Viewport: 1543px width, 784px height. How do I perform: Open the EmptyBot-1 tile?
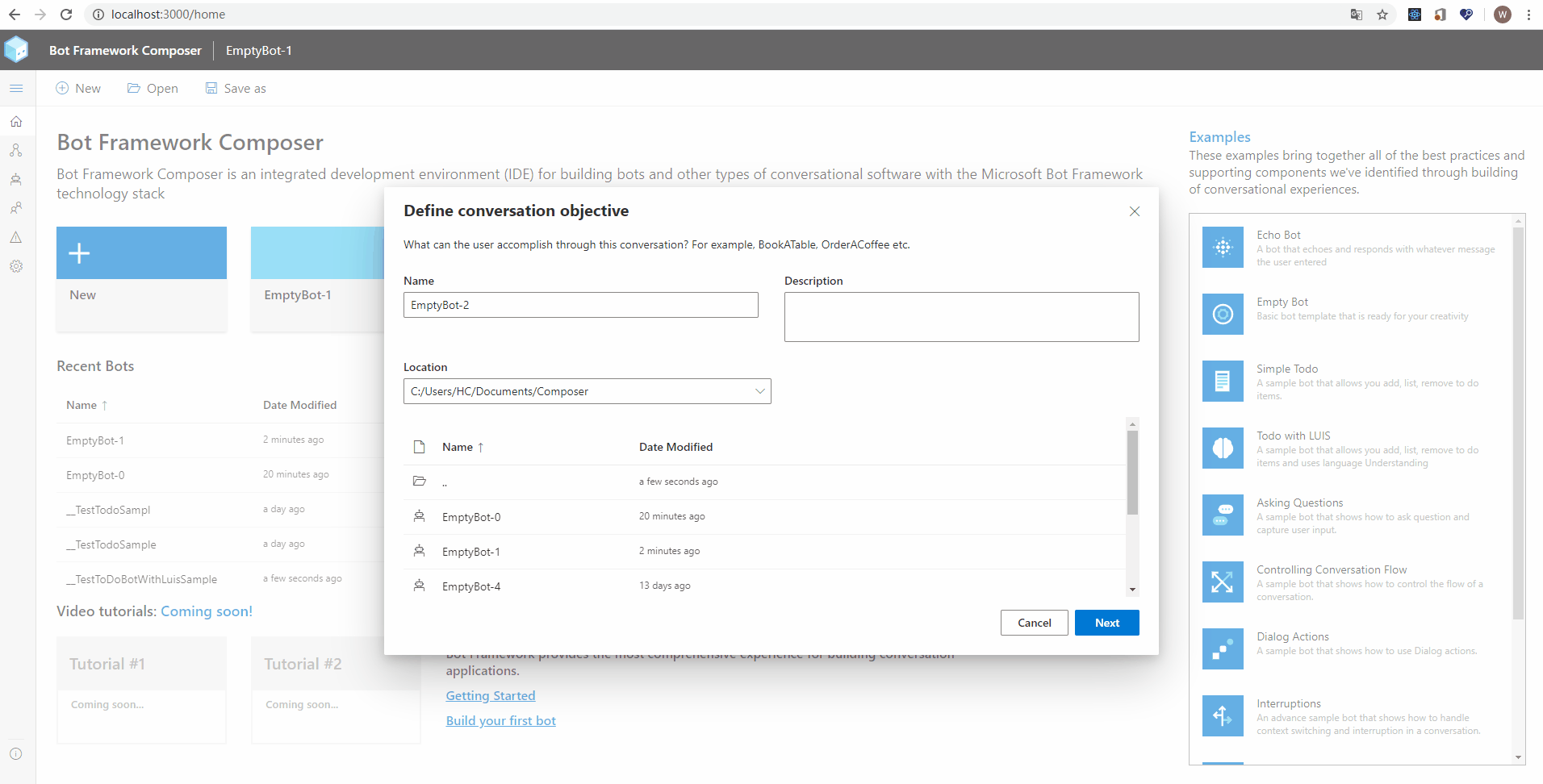pyautogui.click(x=317, y=279)
